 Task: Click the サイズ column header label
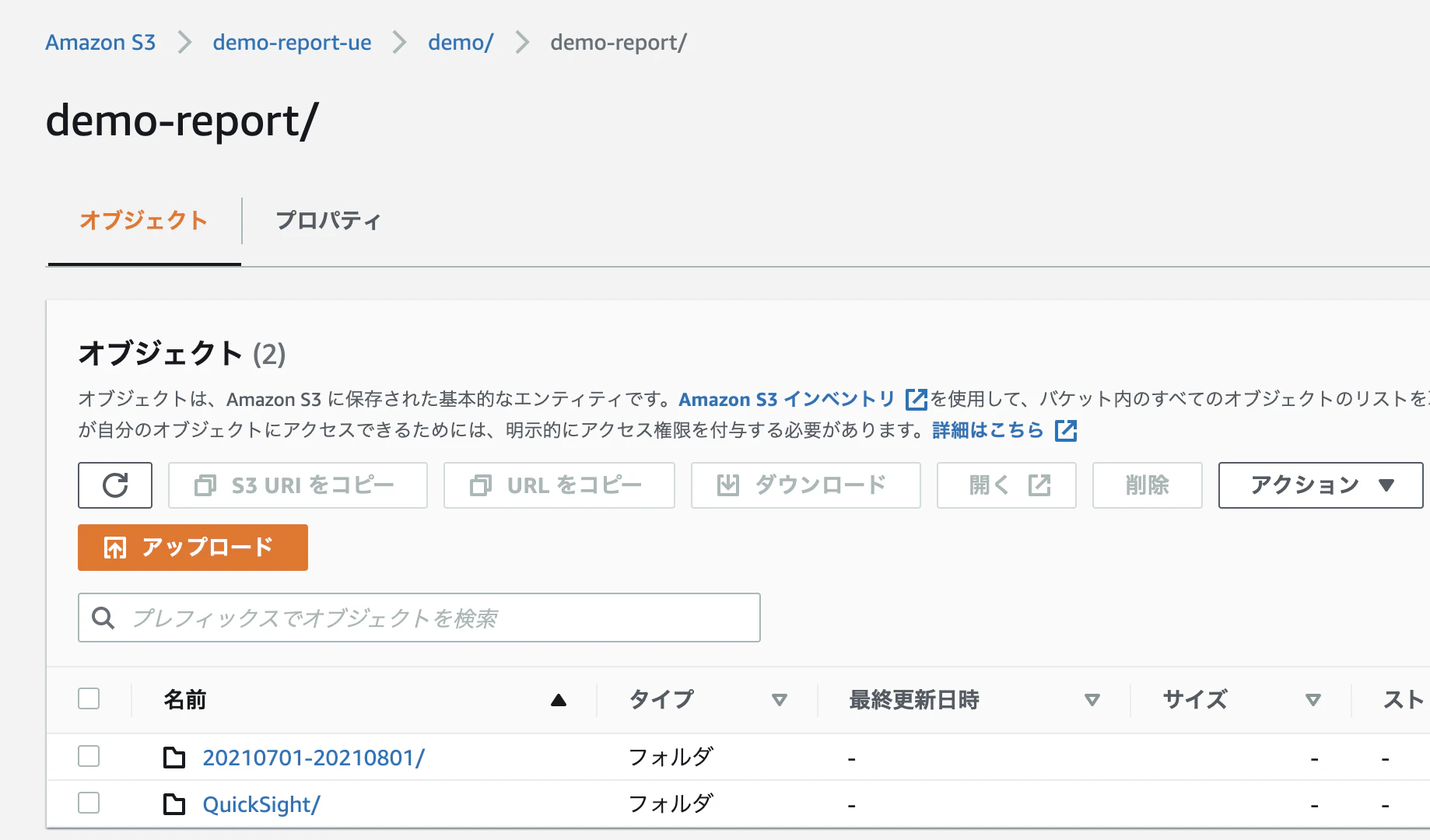[1195, 700]
